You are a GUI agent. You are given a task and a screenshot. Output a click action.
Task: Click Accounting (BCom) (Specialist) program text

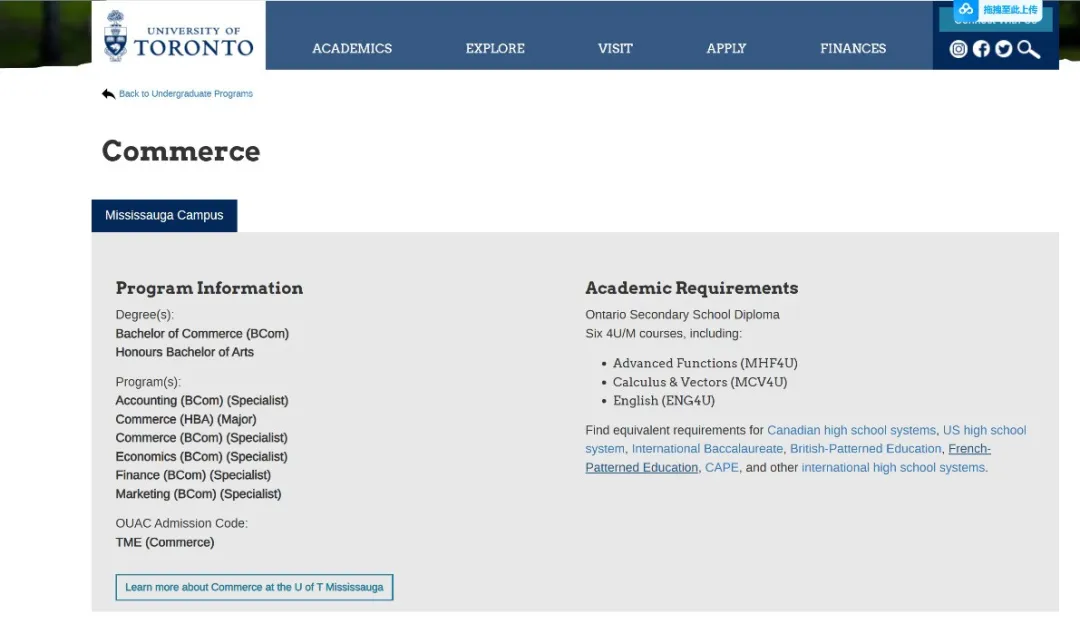tap(202, 401)
